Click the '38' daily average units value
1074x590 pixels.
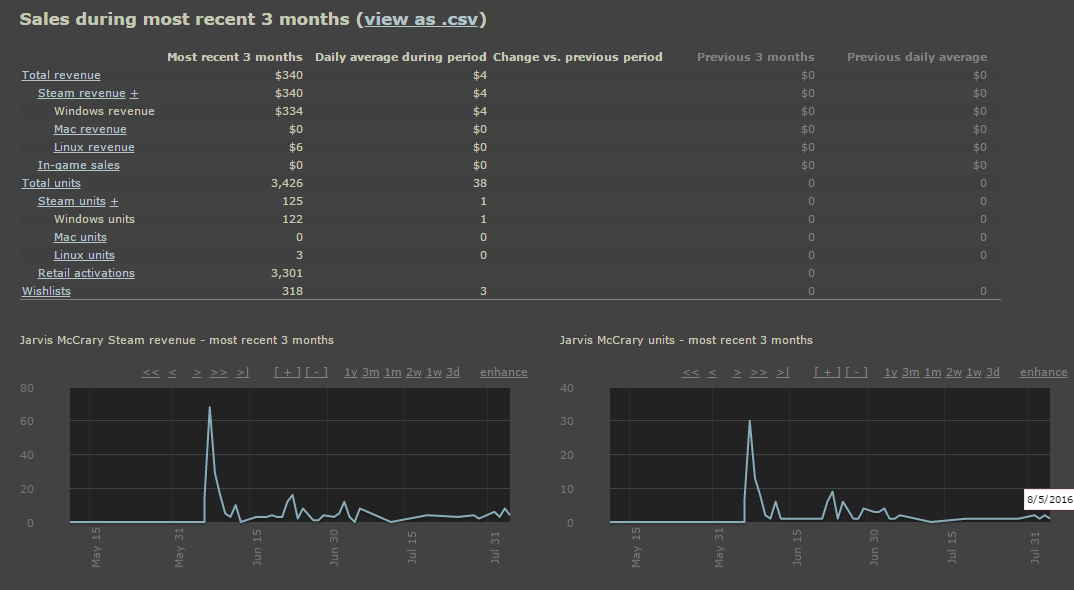[x=479, y=183]
